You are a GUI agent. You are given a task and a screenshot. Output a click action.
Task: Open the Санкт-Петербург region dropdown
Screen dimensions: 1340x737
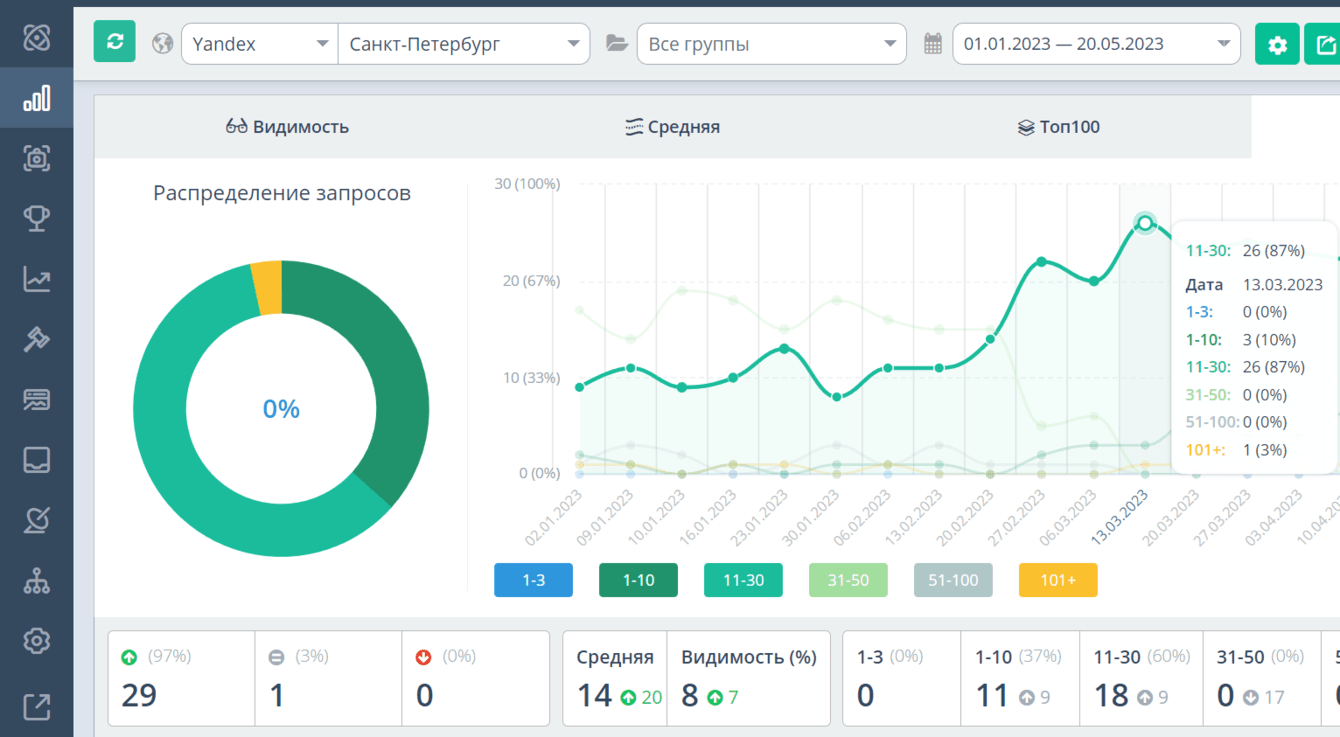(x=463, y=43)
